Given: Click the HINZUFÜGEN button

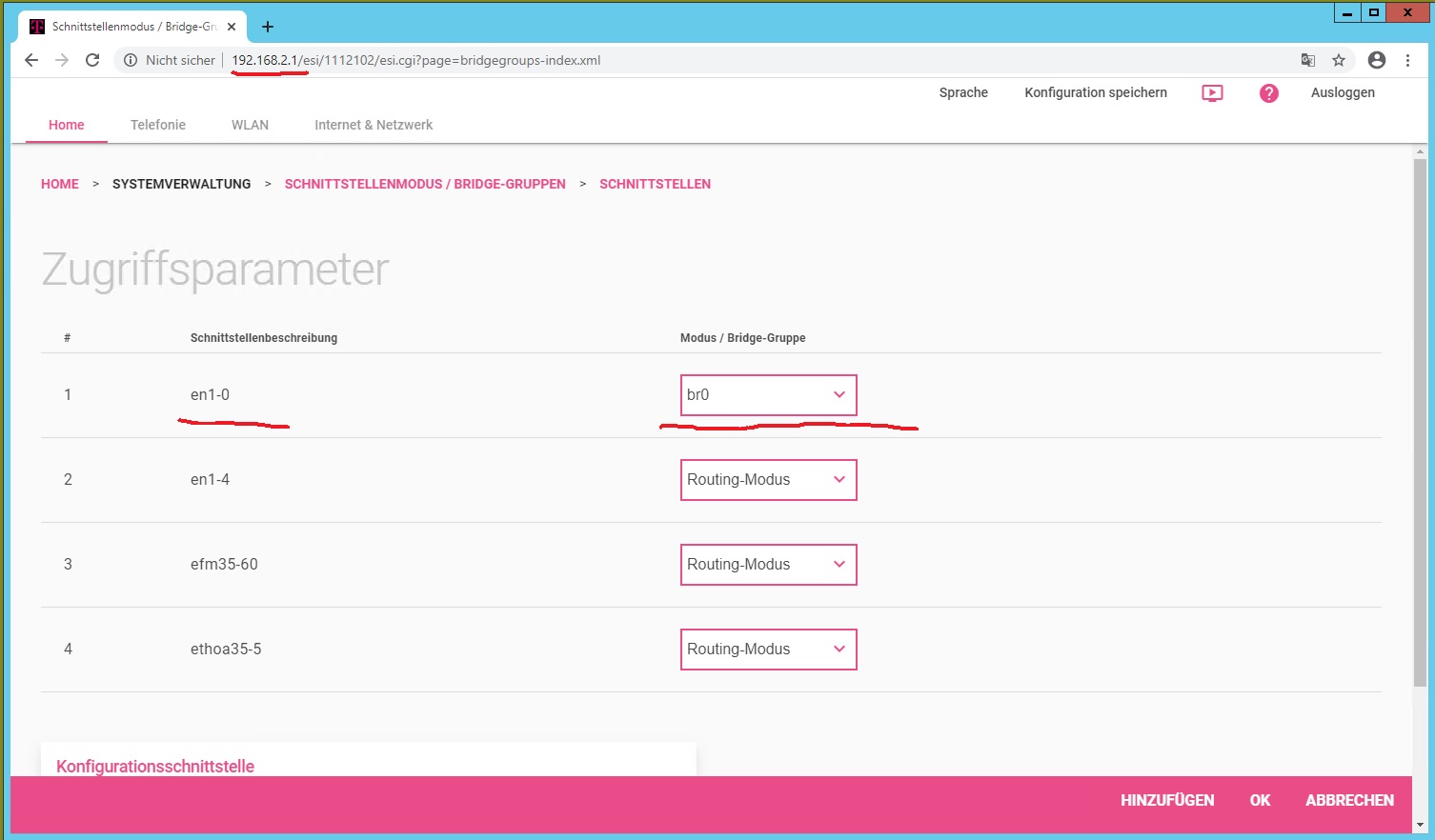Looking at the screenshot, I should (1167, 800).
